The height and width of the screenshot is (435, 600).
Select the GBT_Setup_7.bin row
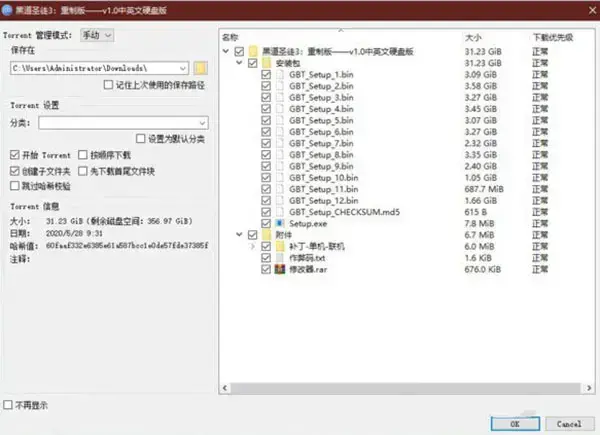point(406,143)
